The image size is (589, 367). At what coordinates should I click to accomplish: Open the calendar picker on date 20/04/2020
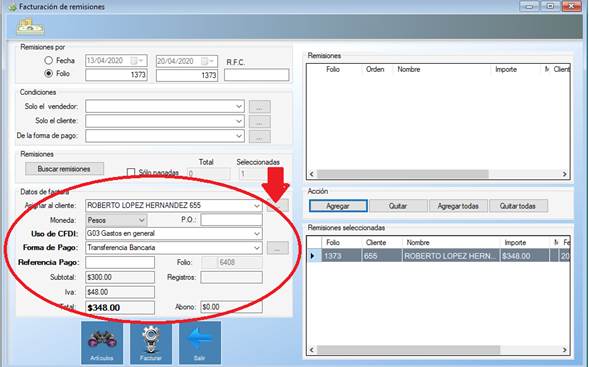[x=208, y=61]
